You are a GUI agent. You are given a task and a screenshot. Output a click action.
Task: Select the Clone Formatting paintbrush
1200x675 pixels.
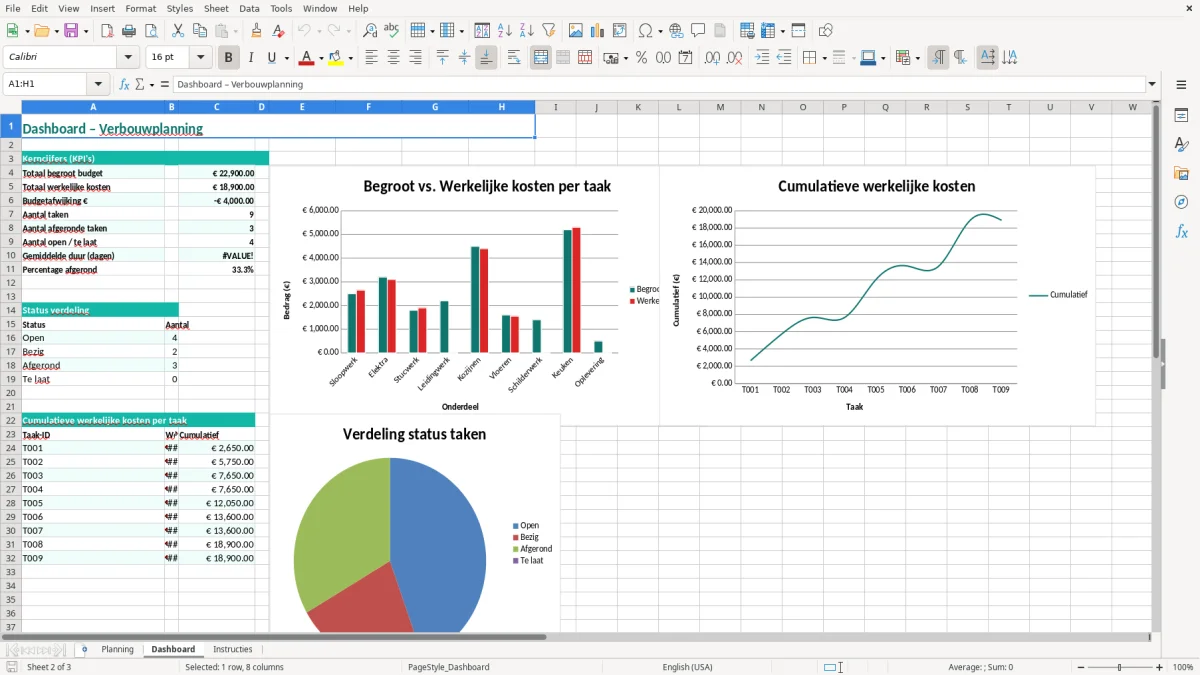pos(256,31)
